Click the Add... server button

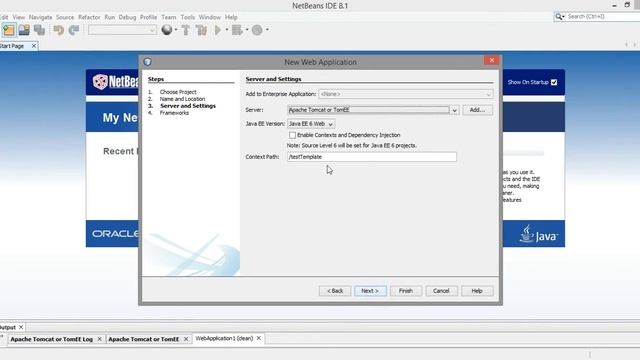(477, 110)
